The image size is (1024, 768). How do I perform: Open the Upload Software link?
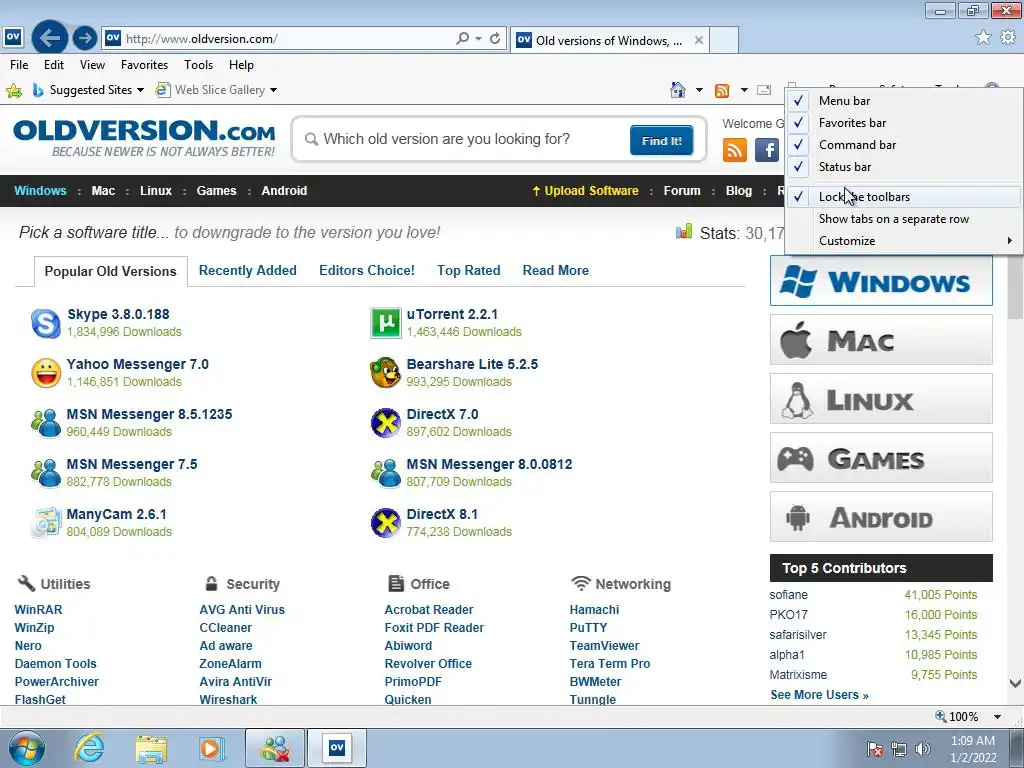coord(586,191)
